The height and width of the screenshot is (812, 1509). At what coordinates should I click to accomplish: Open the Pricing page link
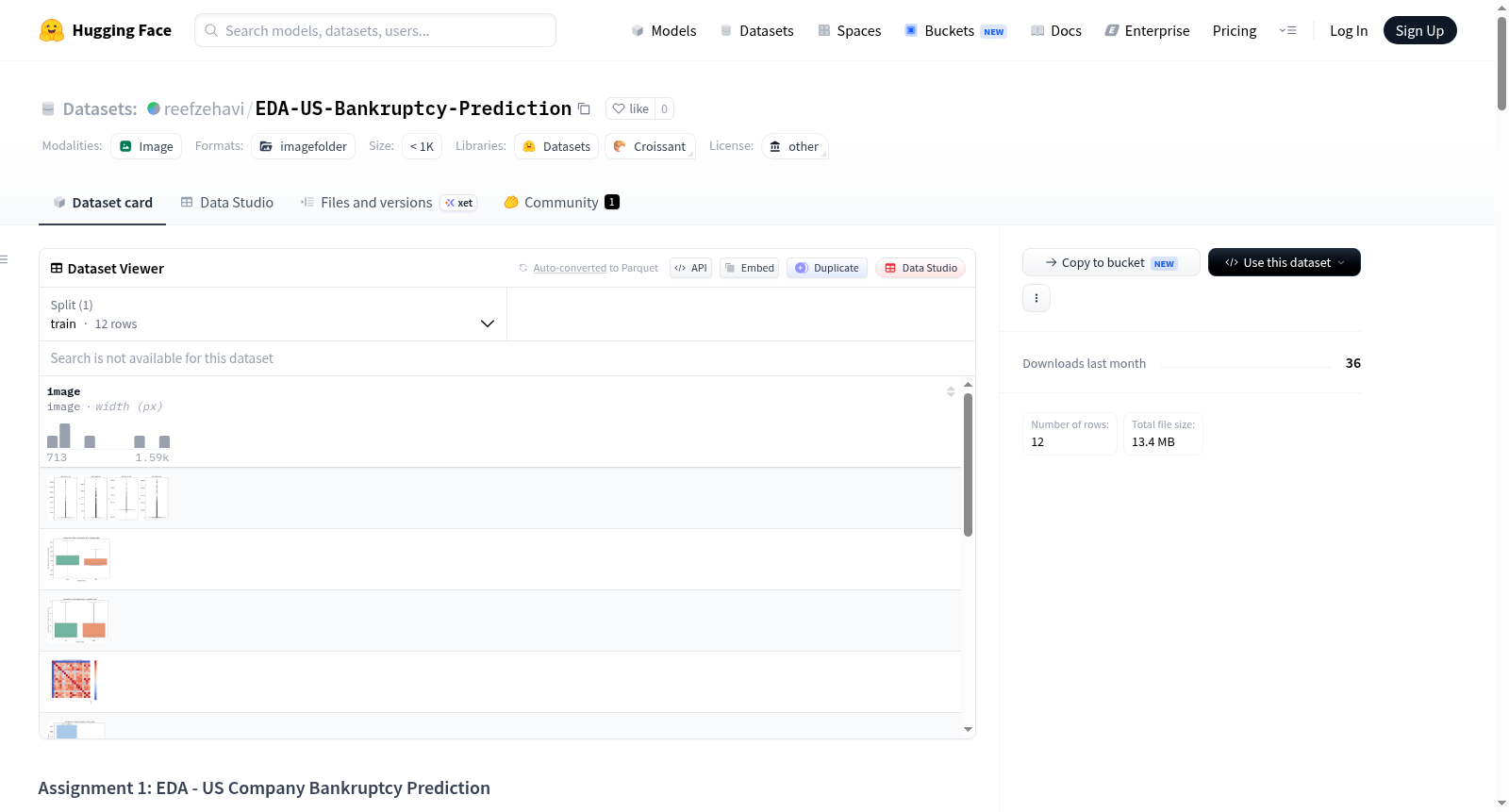click(x=1235, y=30)
